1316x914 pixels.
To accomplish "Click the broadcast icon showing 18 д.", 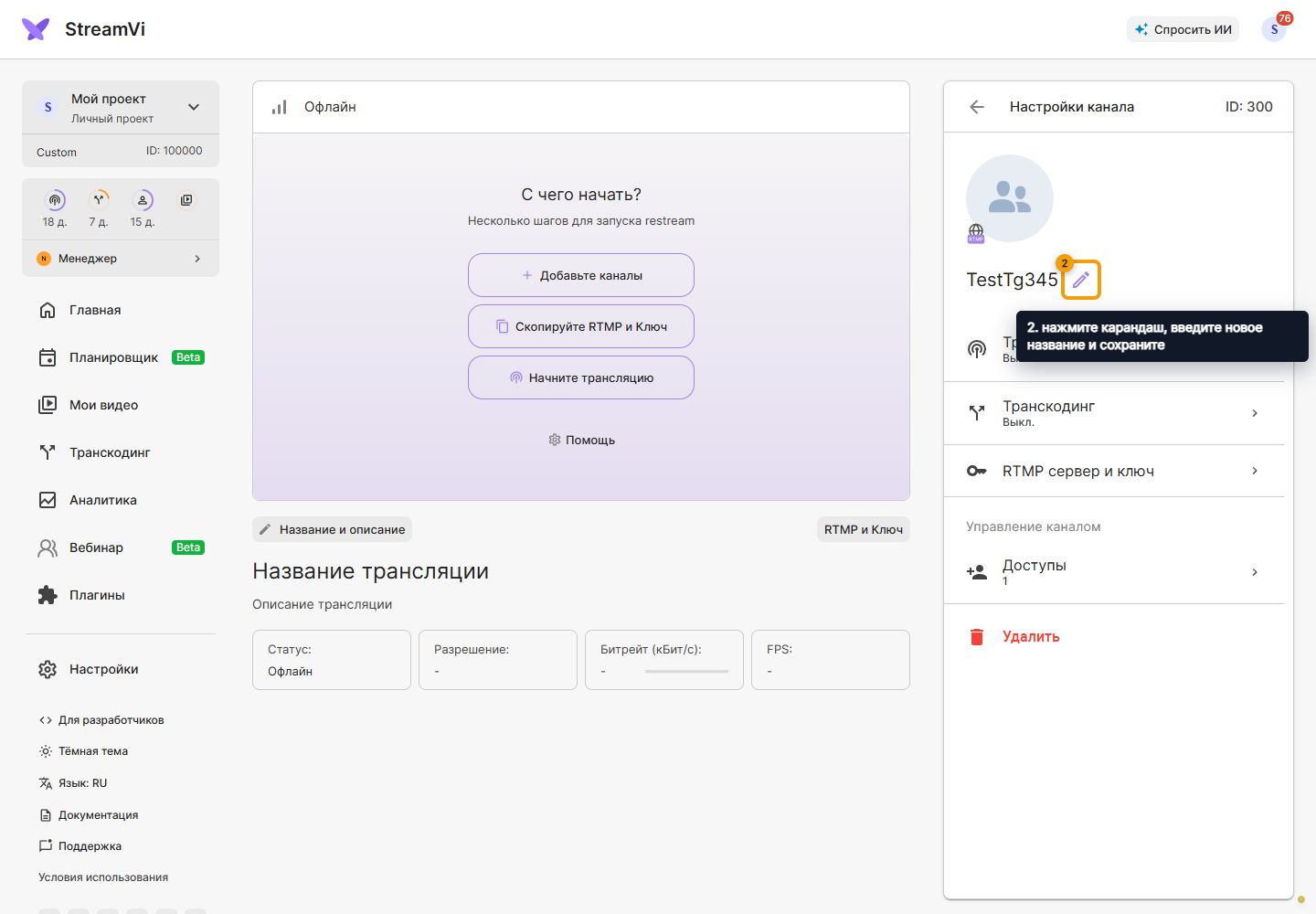I will click(x=55, y=200).
